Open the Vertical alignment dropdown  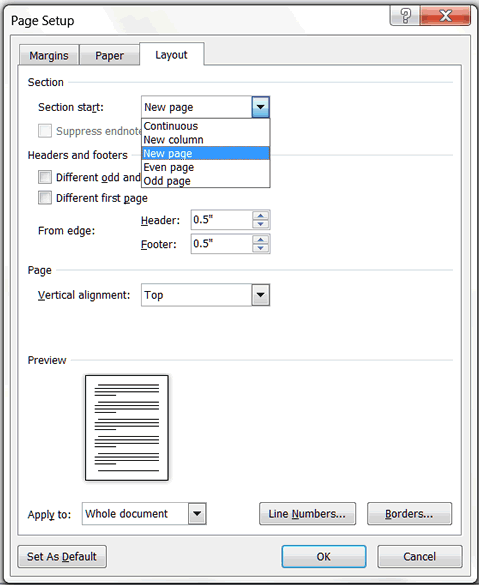260,295
